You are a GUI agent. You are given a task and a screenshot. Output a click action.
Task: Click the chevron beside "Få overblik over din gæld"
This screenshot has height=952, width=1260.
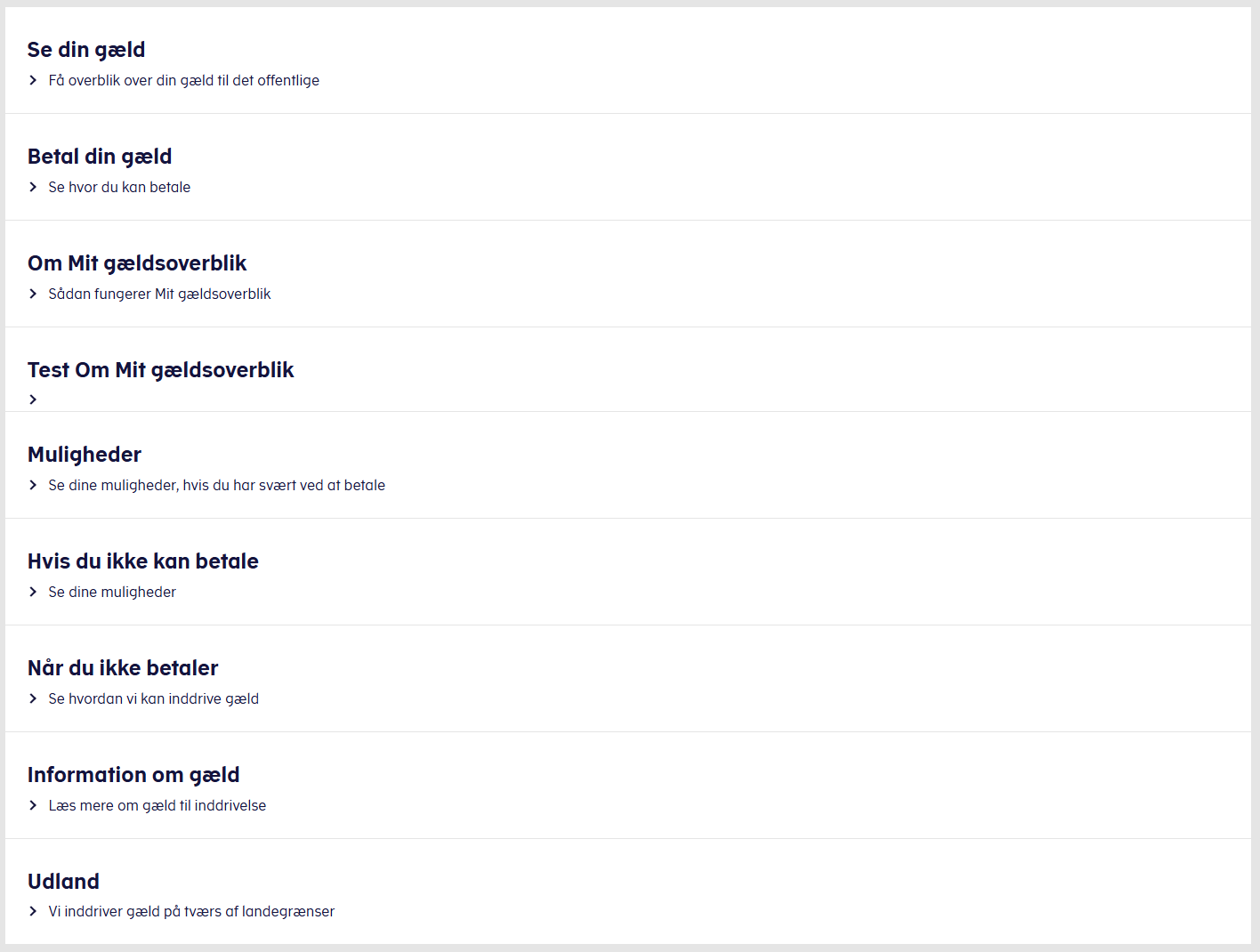[33, 80]
